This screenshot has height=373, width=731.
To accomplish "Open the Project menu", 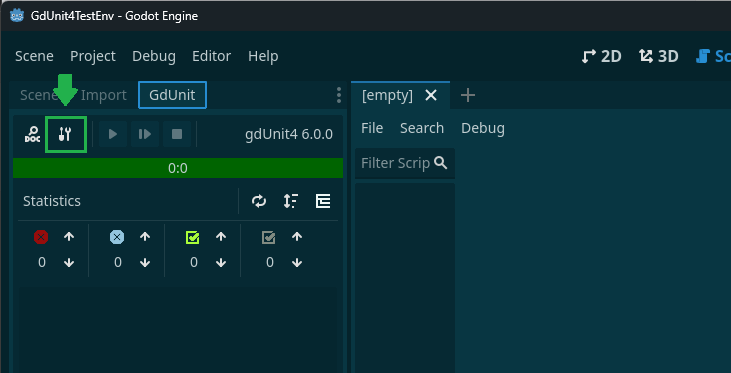I will pos(93,56).
